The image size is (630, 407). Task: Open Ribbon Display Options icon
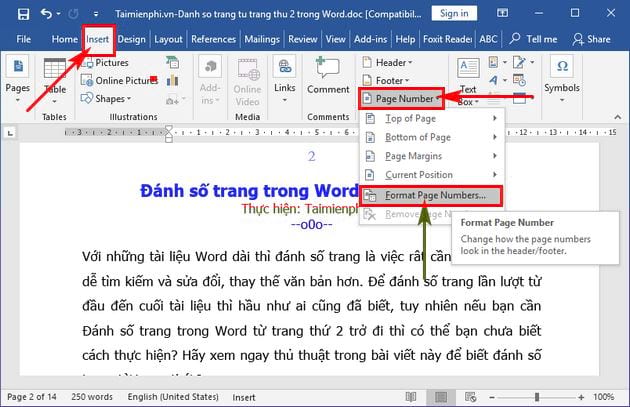502,13
